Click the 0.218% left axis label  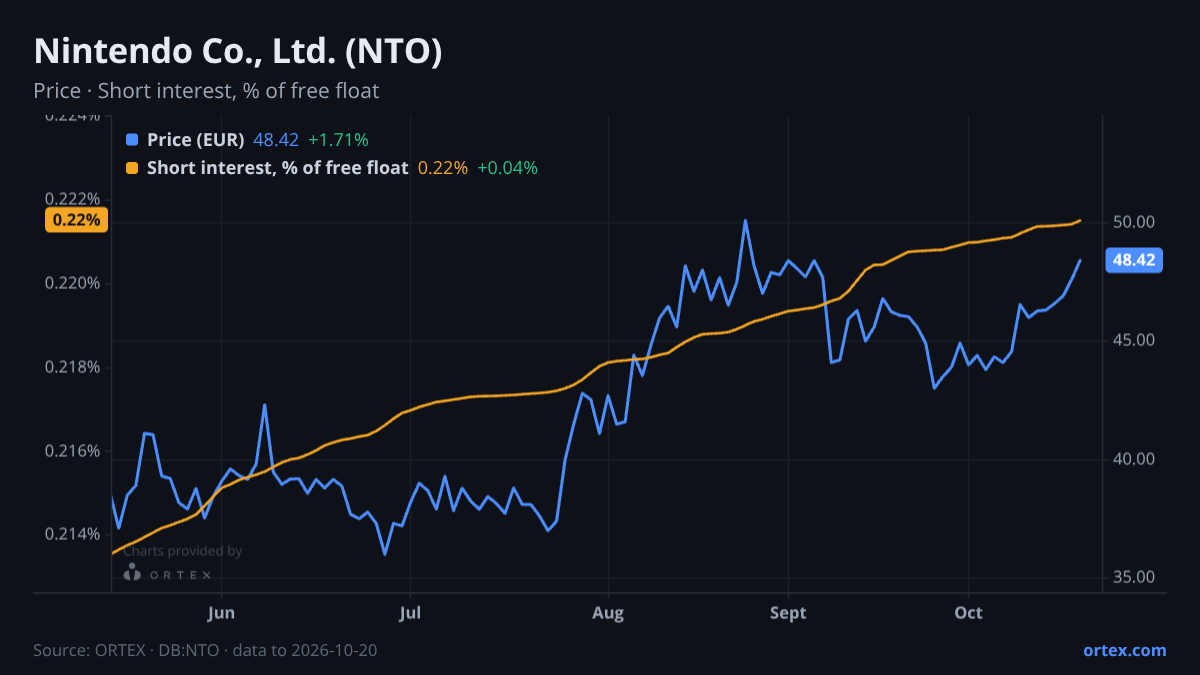[x=72, y=367]
